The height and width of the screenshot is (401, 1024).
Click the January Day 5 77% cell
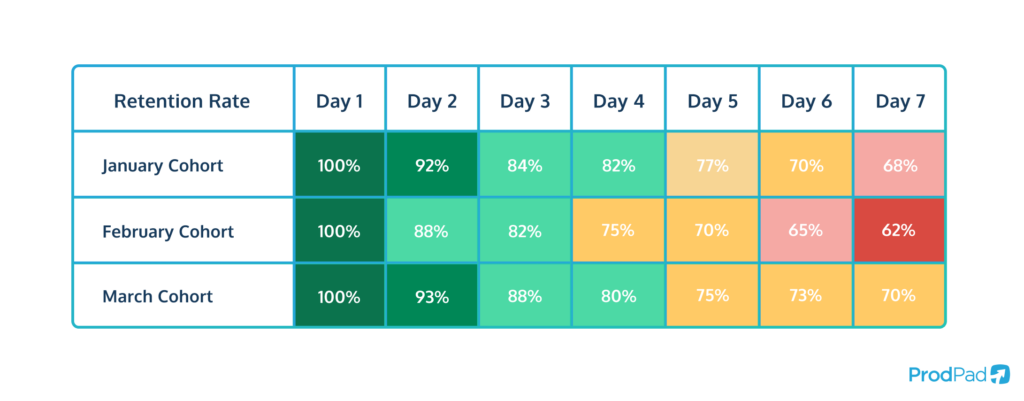click(x=712, y=166)
